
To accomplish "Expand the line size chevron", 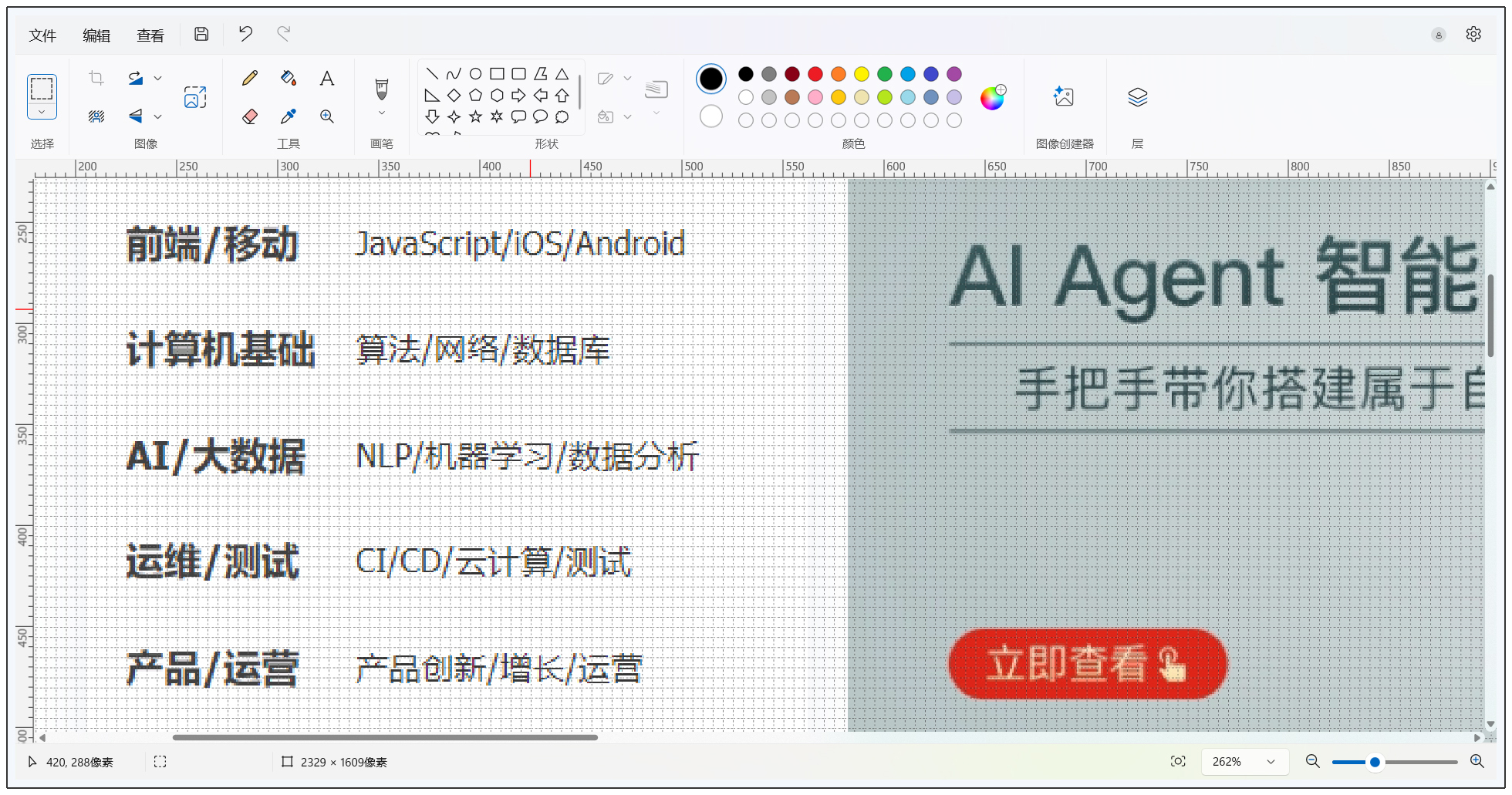I will 656,113.
